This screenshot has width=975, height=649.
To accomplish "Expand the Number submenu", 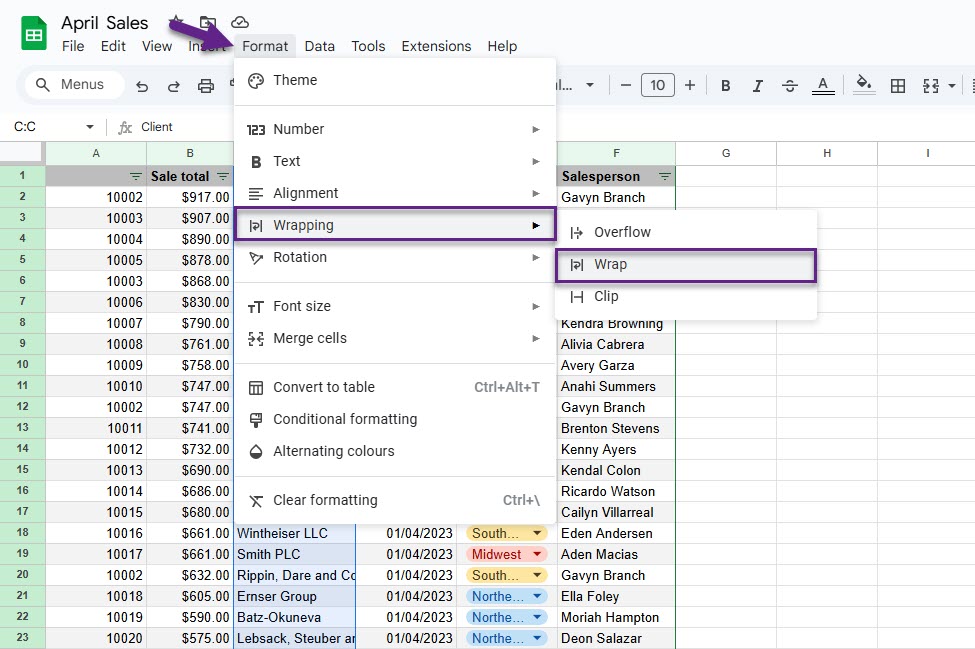I will (x=395, y=129).
